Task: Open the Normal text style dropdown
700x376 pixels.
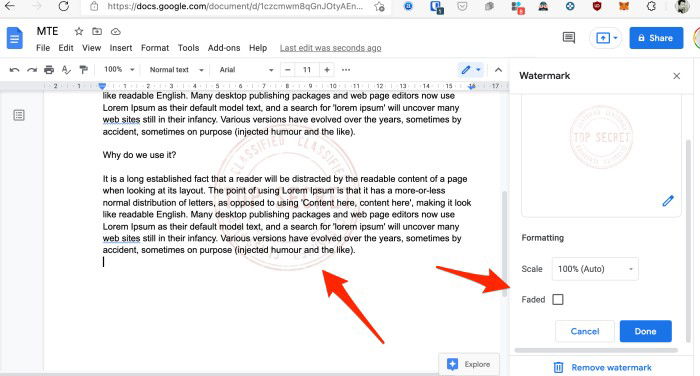Action: pyautogui.click(x=176, y=70)
